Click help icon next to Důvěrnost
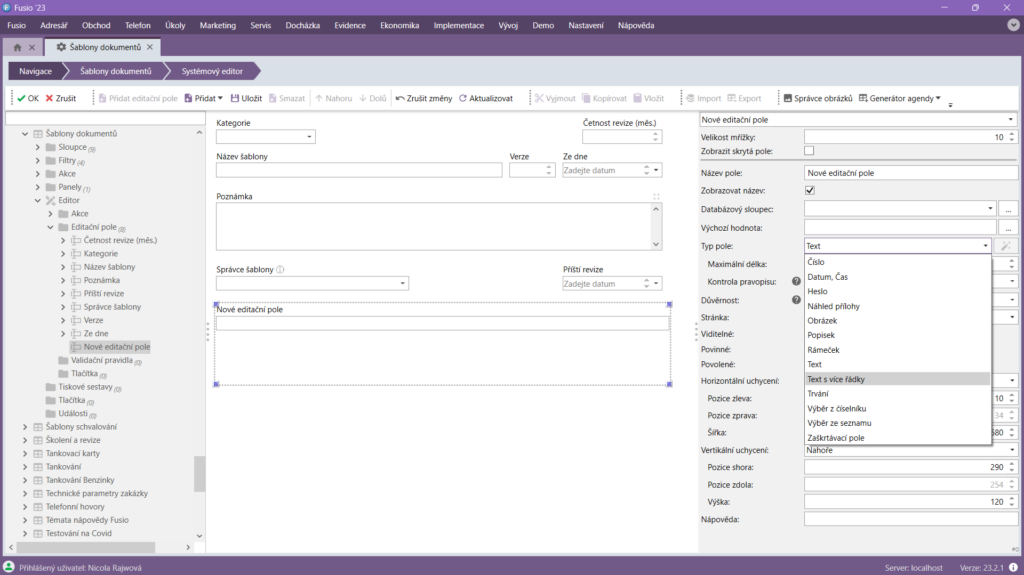 [x=796, y=299]
